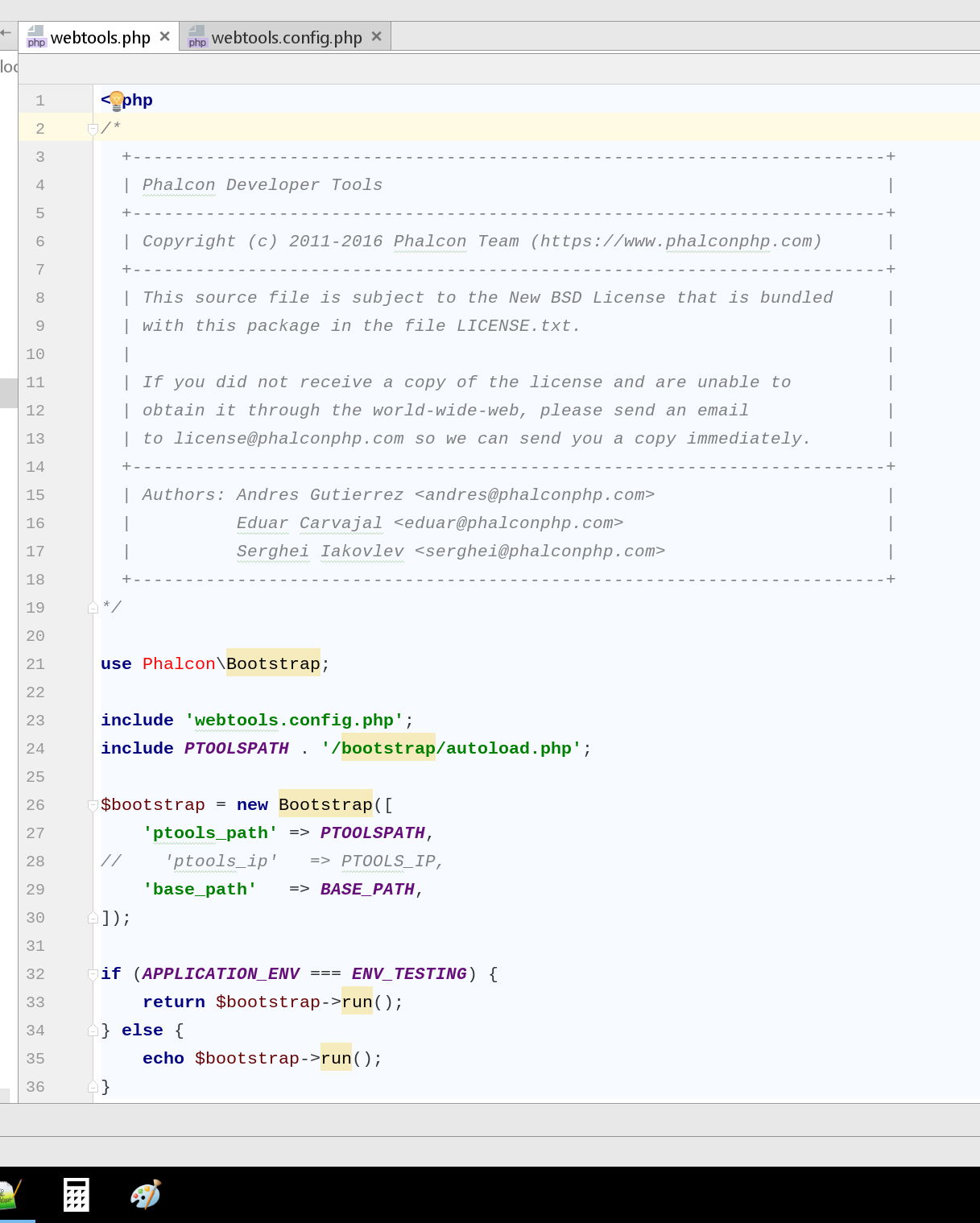
Task: Fold the $bootstrap array at line 26
Action: click(x=93, y=805)
